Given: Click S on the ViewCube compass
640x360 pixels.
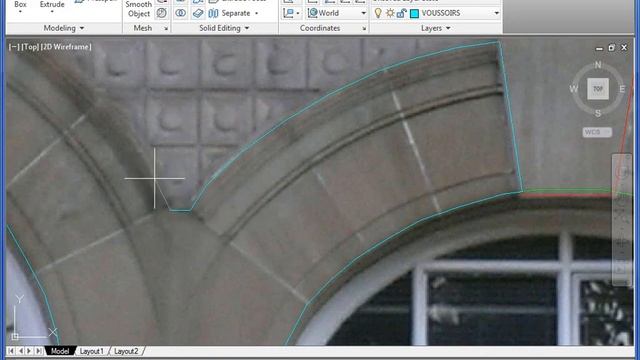Looking at the screenshot, I should coord(598,113).
